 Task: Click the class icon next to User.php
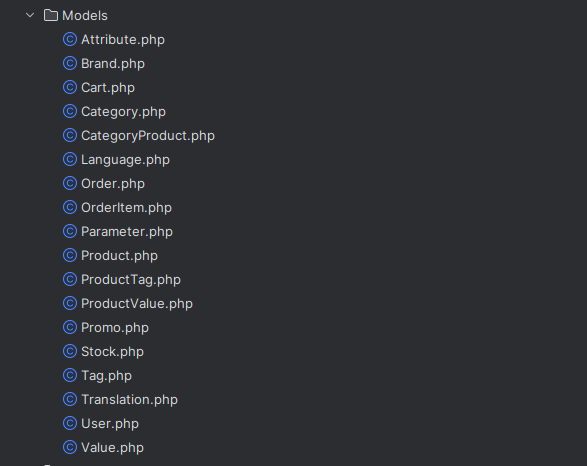[70, 423]
